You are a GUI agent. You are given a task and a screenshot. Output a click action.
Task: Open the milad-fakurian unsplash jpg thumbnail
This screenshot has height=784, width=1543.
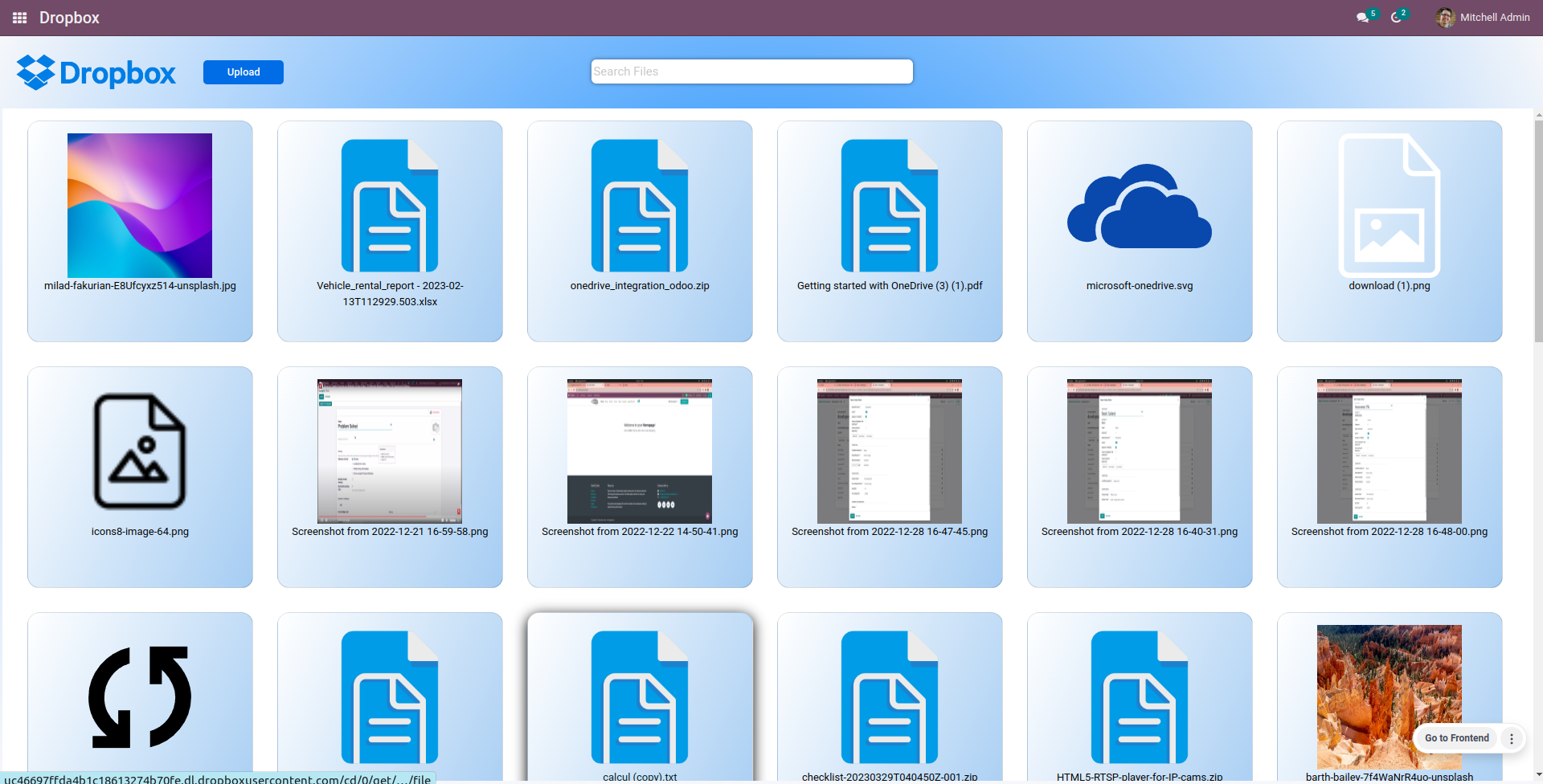pos(140,206)
